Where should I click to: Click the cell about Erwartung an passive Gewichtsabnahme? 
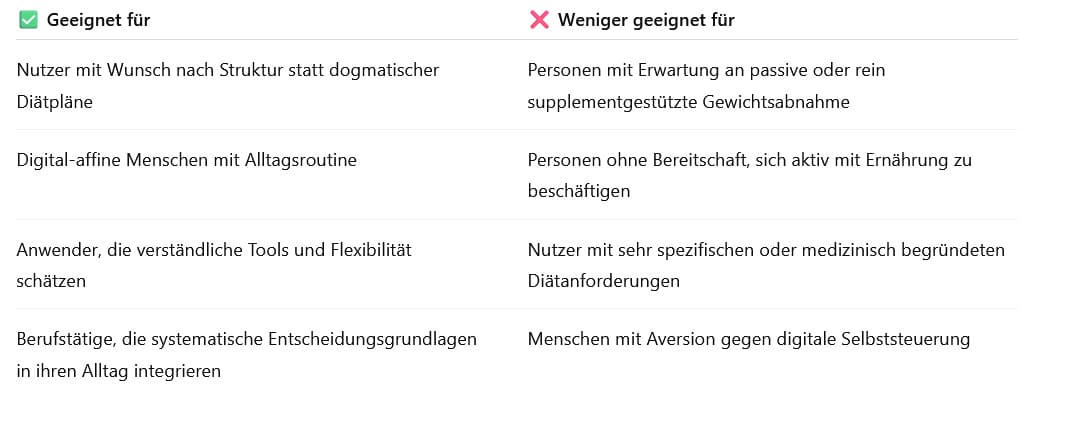point(706,85)
